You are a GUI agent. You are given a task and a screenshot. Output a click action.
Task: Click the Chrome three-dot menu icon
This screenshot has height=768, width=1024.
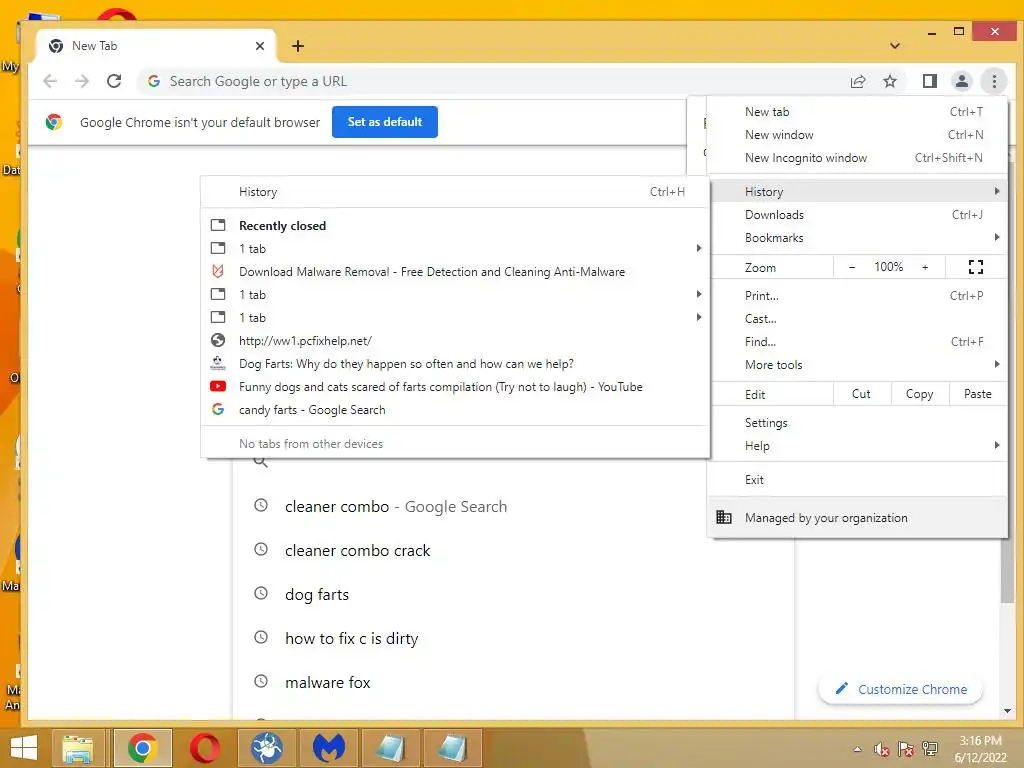(x=994, y=81)
